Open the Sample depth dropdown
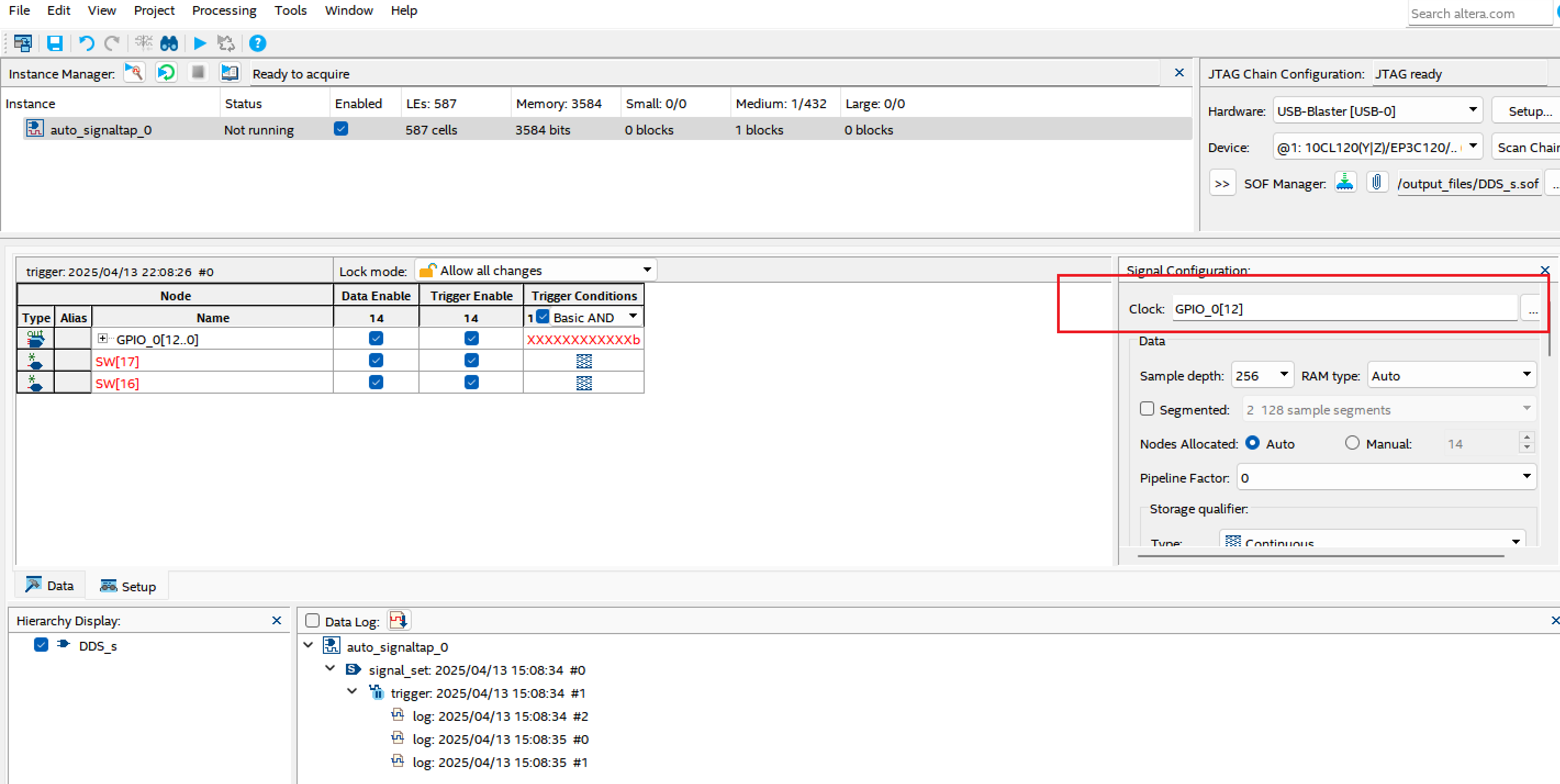 pos(1262,376)
